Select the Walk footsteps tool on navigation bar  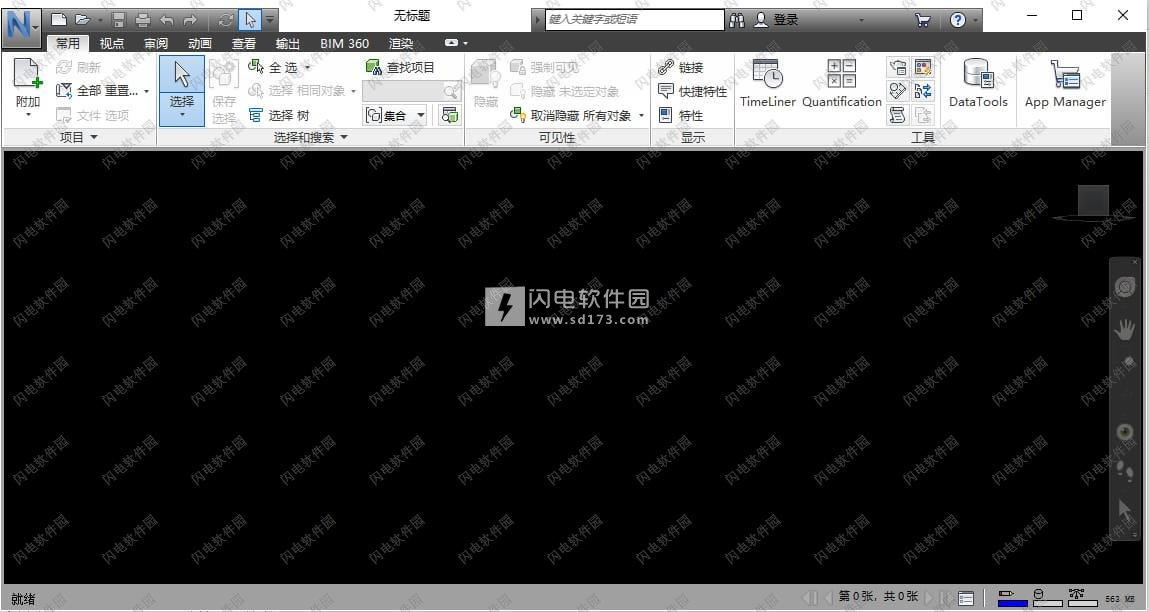click(x=1125, y=471)
